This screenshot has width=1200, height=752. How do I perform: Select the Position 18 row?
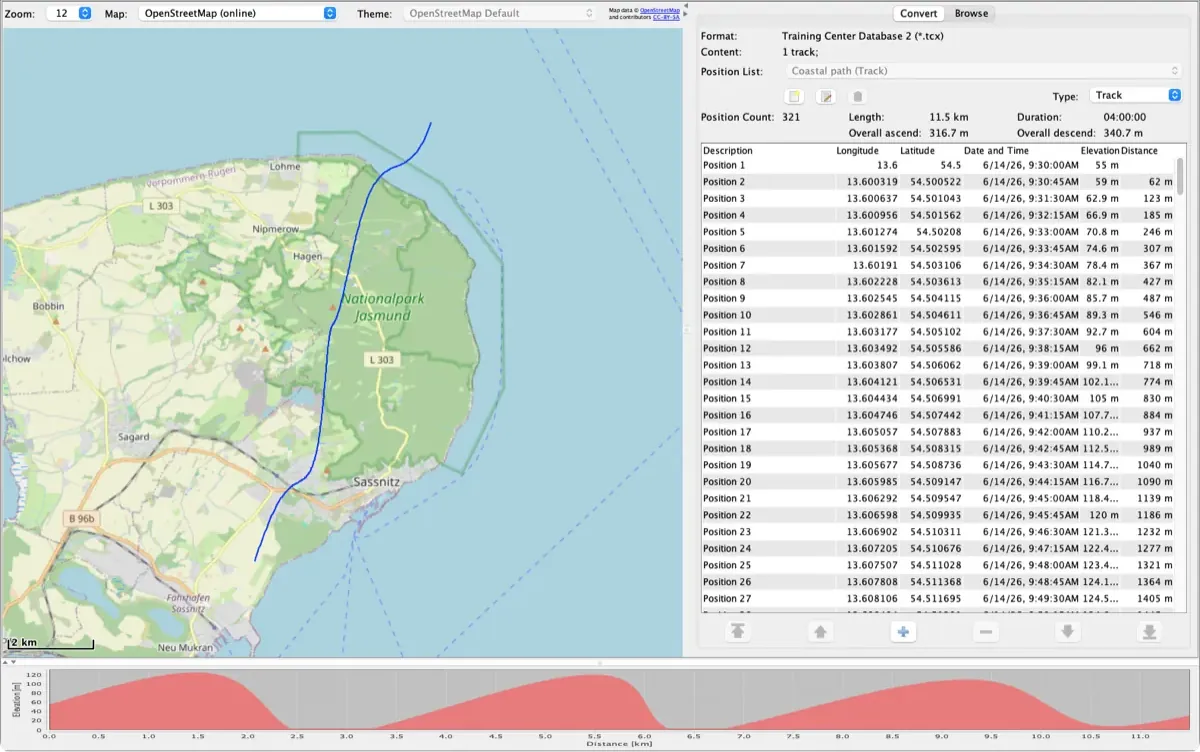[x=938, y=448]
